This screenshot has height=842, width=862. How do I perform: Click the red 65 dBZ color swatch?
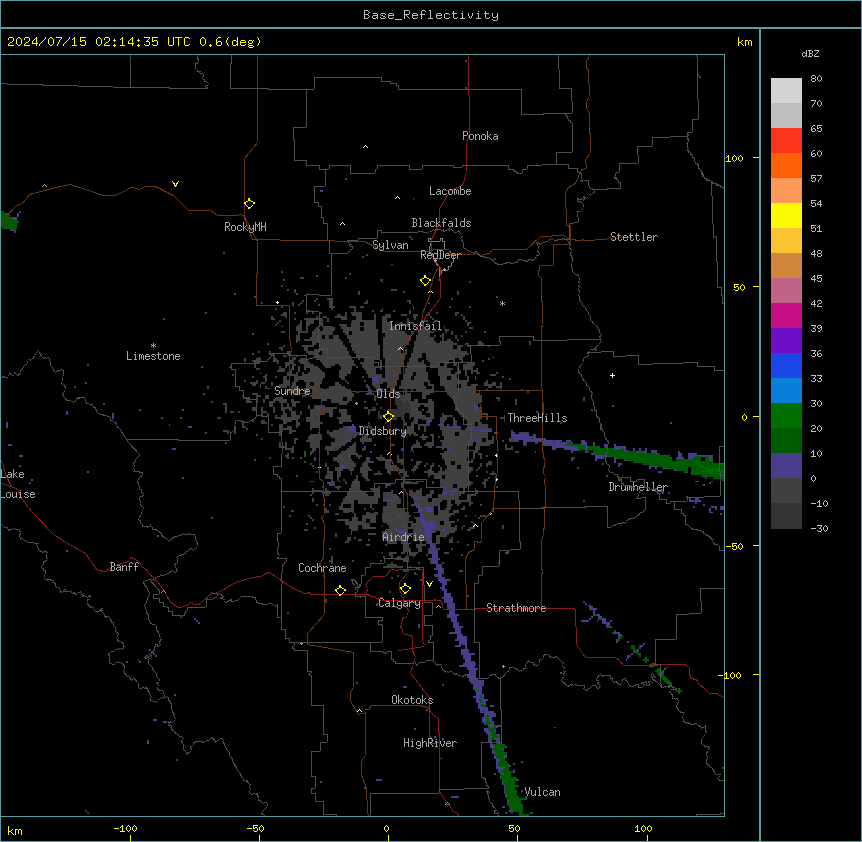point(786,140)
